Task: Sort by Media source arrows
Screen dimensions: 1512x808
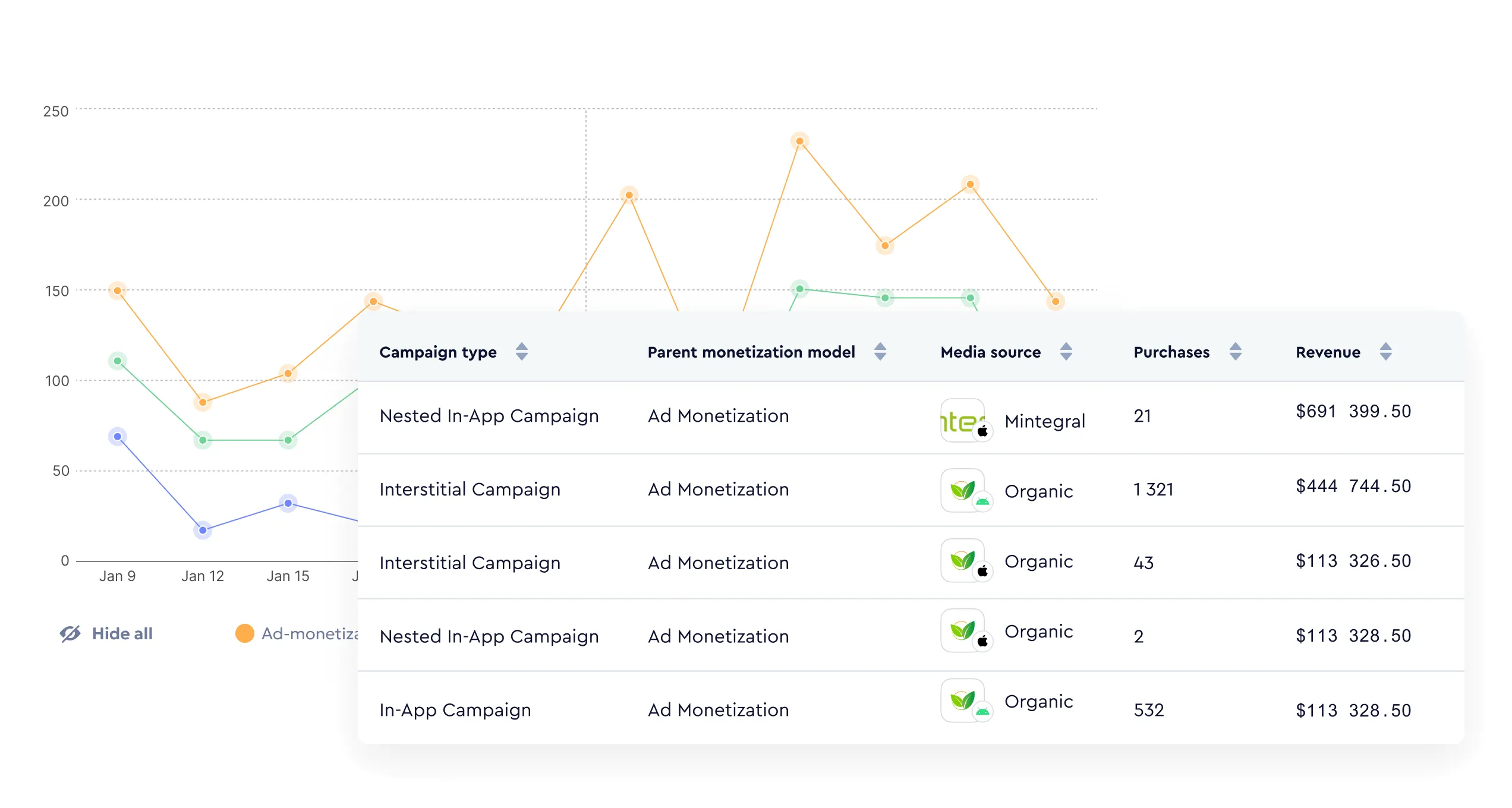Action: click(x=1066, y=352)
